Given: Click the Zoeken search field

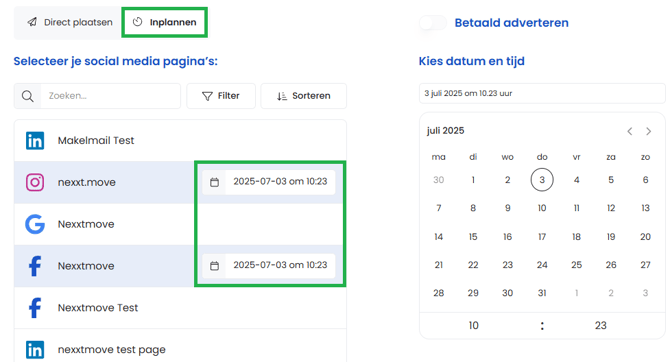Looking at the screenshot, I should (x=110, y=96).
